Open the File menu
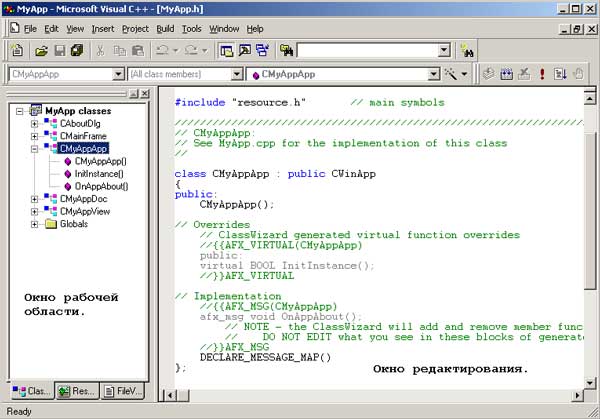This screenshot has height=419, width=600. [x=30, y=29]
